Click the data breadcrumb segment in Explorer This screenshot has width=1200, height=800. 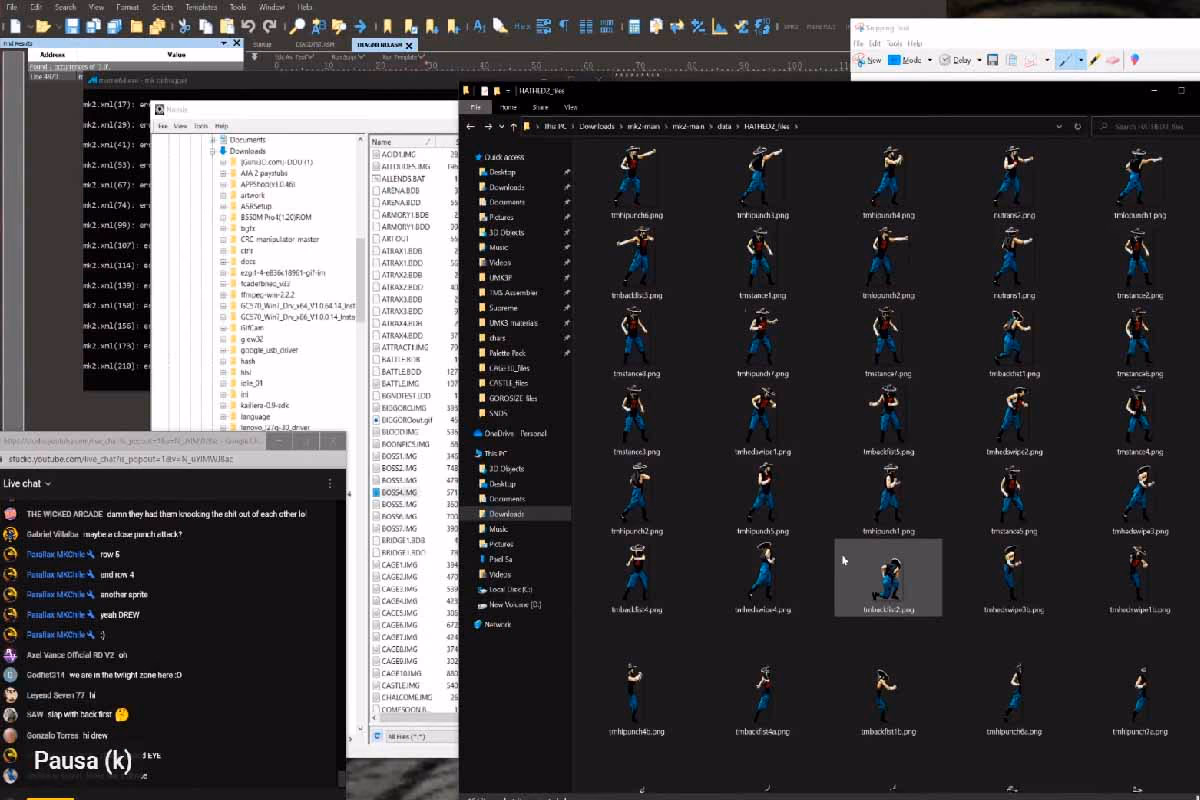coord(724,127)
